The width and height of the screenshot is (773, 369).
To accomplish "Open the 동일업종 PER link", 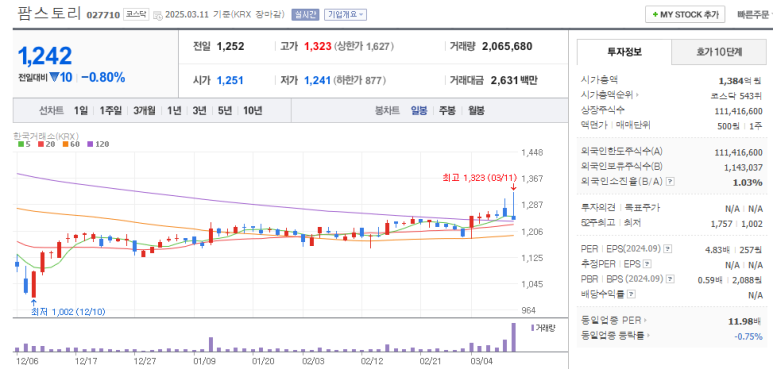I will 614,321.
